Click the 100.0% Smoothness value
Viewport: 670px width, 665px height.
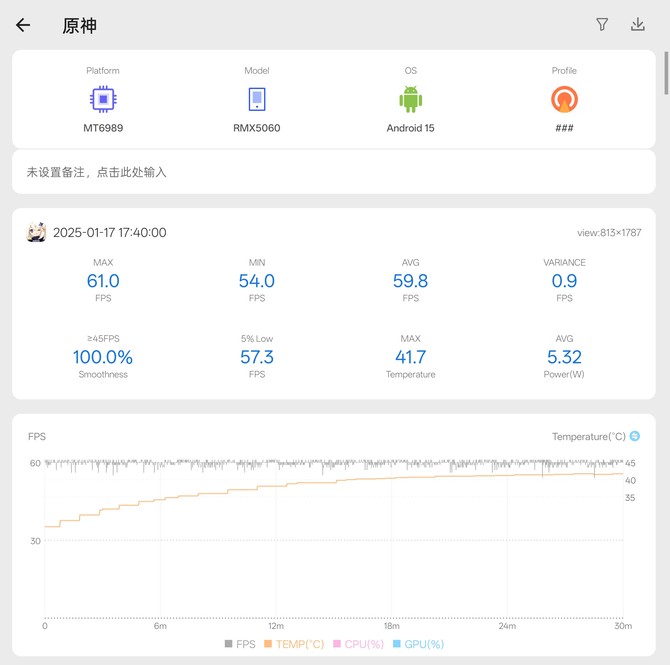[102, 357]
